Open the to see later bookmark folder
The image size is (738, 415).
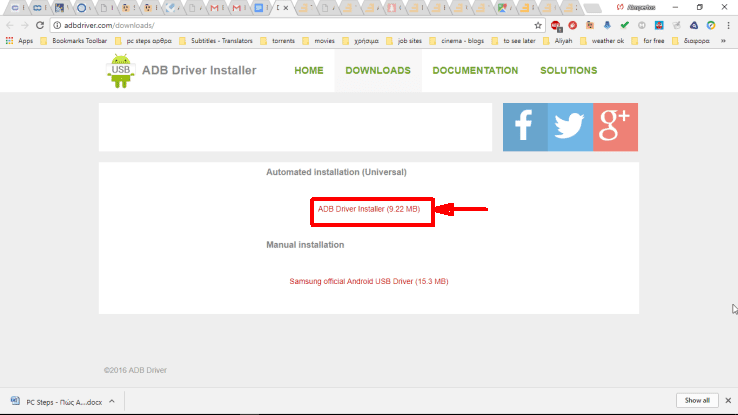coord(513,41)
